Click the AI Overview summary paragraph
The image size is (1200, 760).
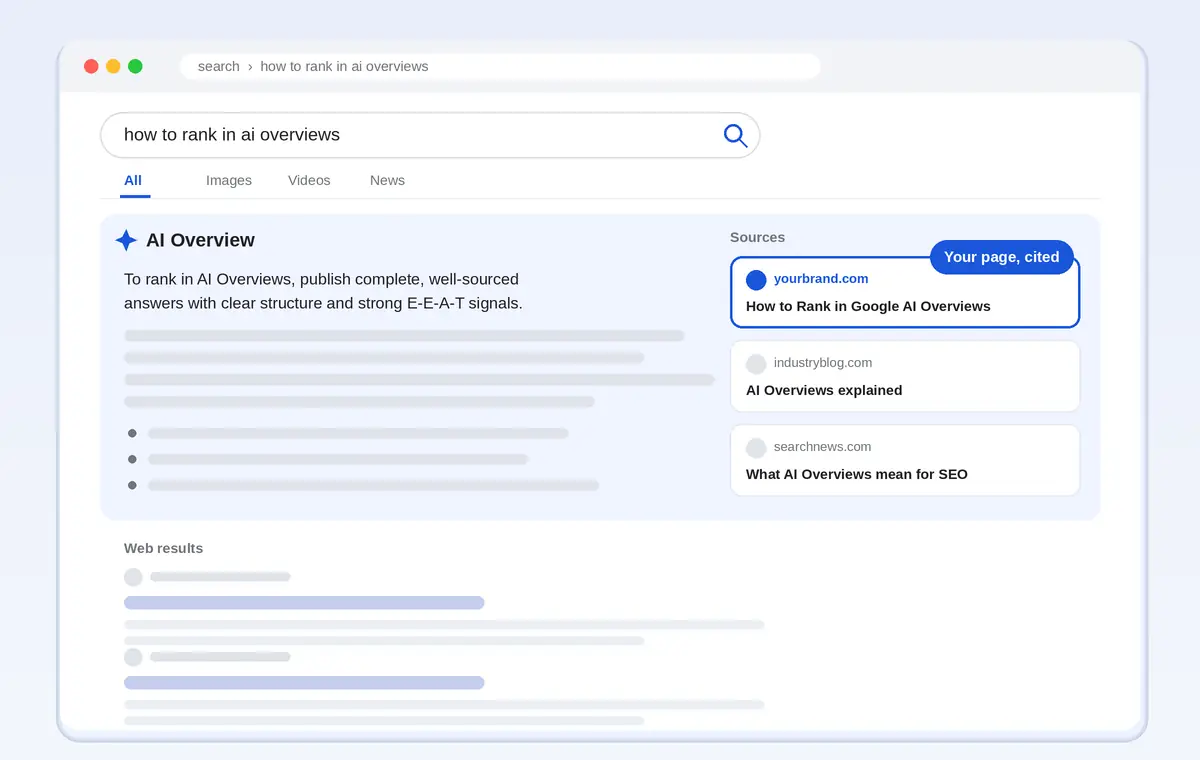[323, 291]
